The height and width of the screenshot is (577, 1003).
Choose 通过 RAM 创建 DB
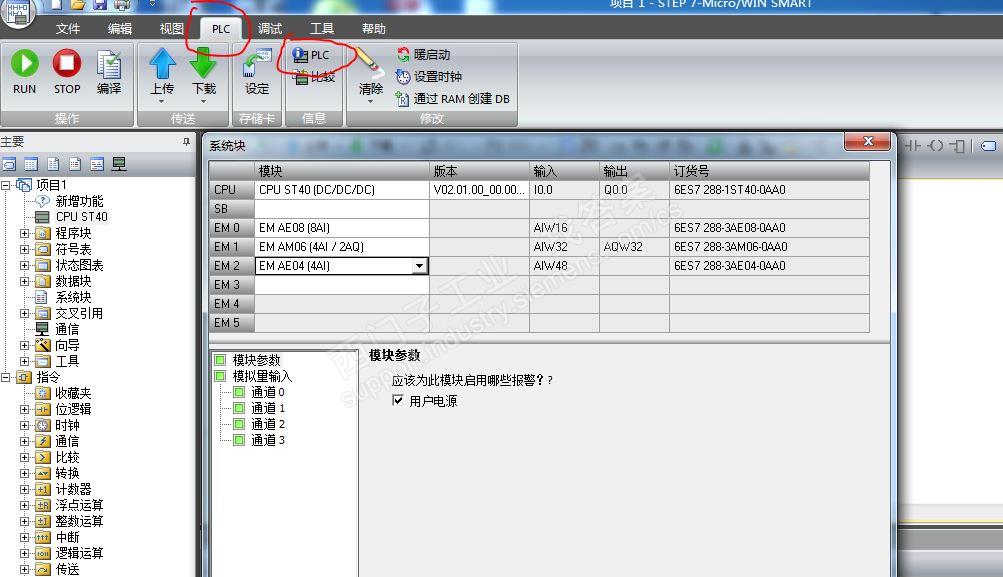click(x=452, y=99)
